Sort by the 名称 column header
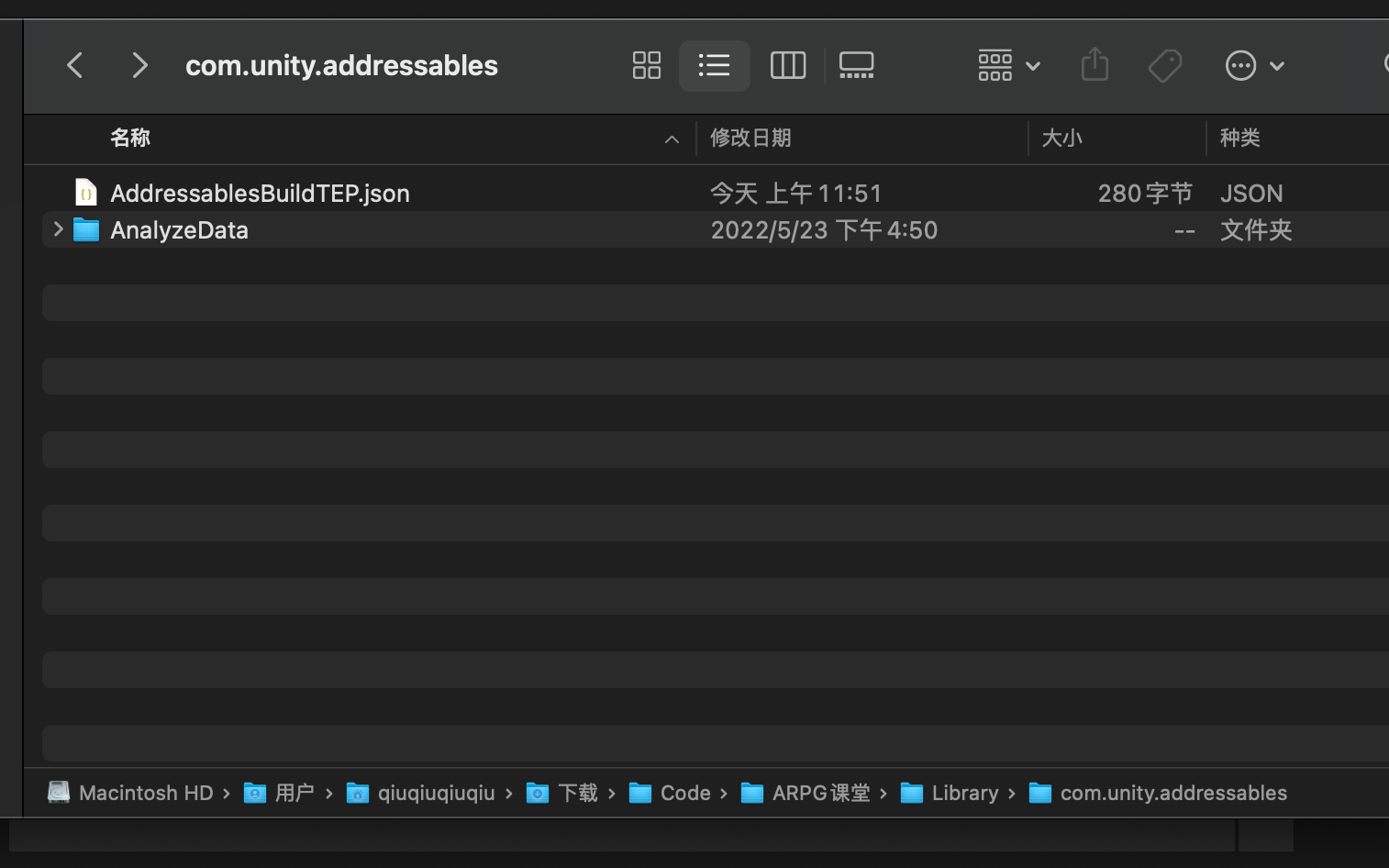Screen dimensions: 1389x868 click(130, 138)
